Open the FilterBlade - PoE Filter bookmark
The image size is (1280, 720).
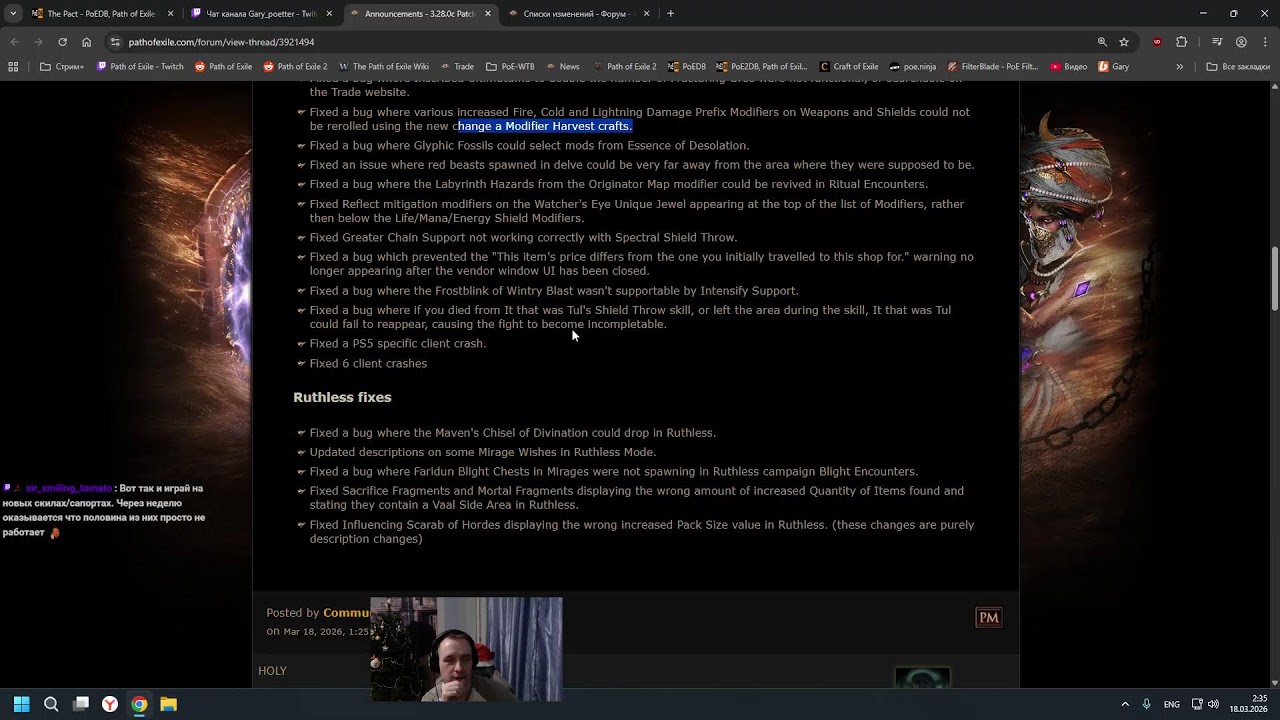[x=995, y=67]
